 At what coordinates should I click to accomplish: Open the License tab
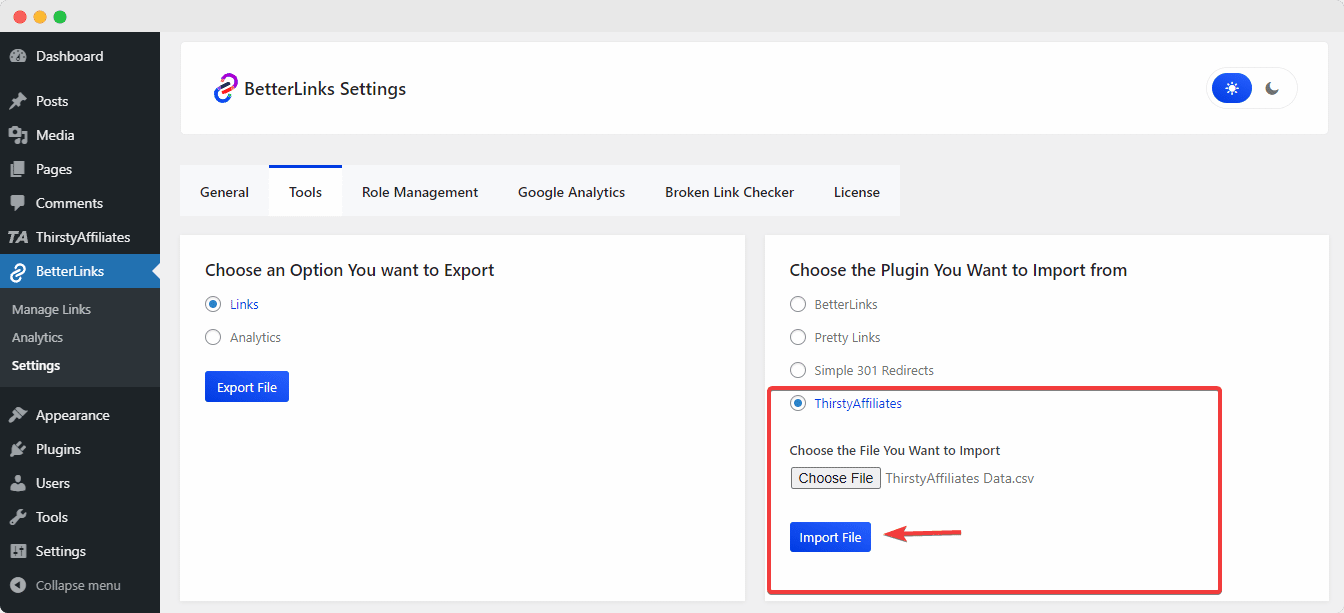857,191
